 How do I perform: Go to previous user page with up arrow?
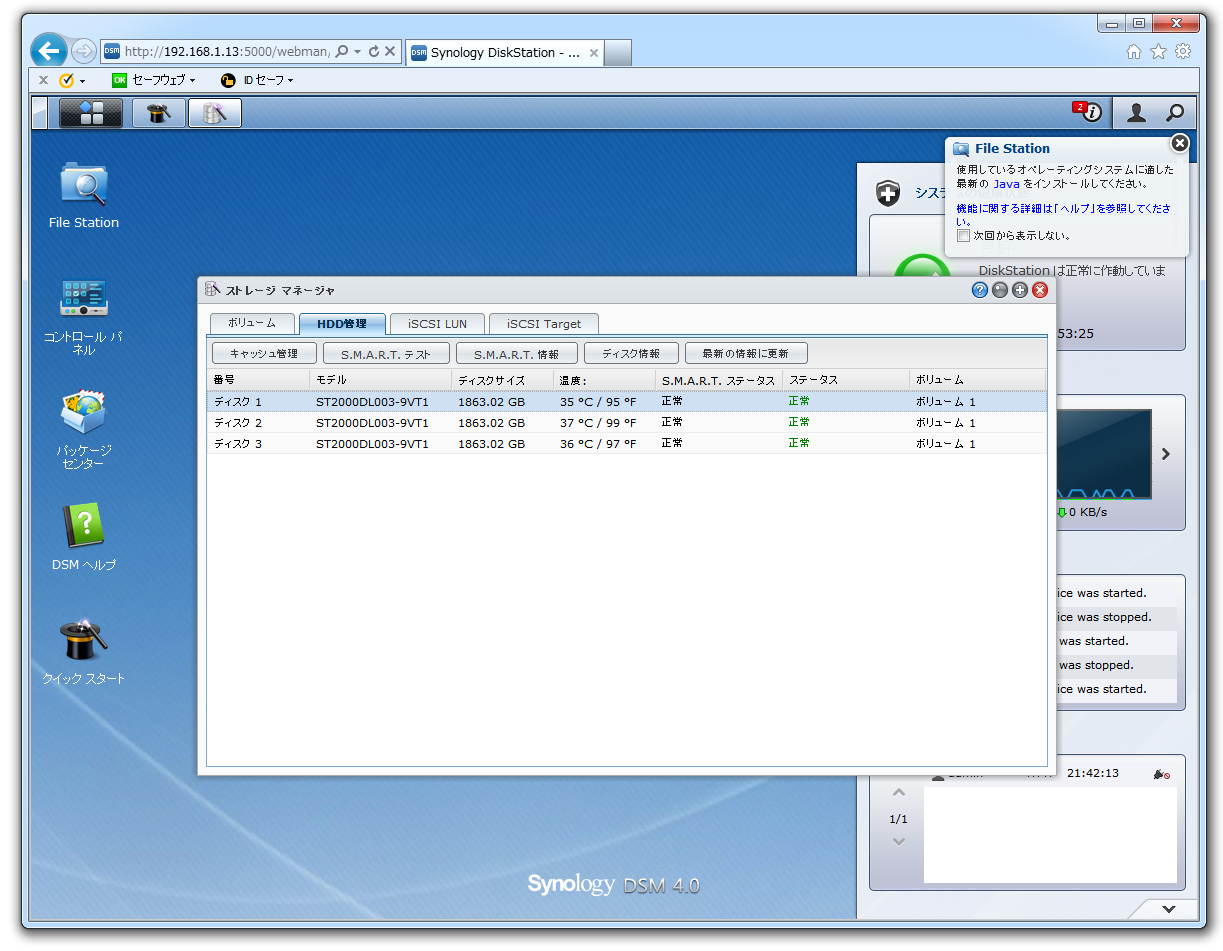(898, 793)
